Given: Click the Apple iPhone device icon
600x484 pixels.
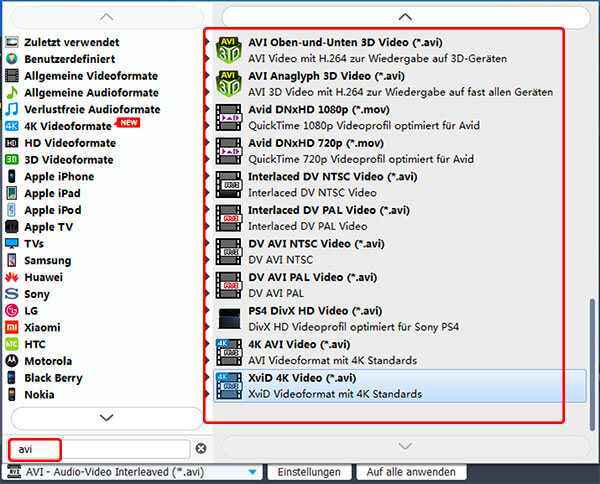Looking at the screenshot, I should (12, 176).
